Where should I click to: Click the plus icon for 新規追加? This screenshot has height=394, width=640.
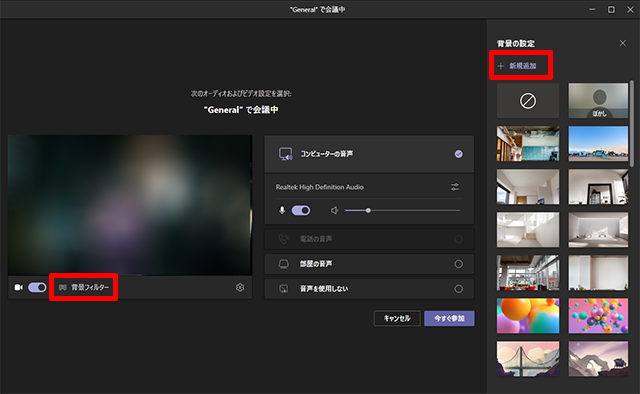(501, 66)
